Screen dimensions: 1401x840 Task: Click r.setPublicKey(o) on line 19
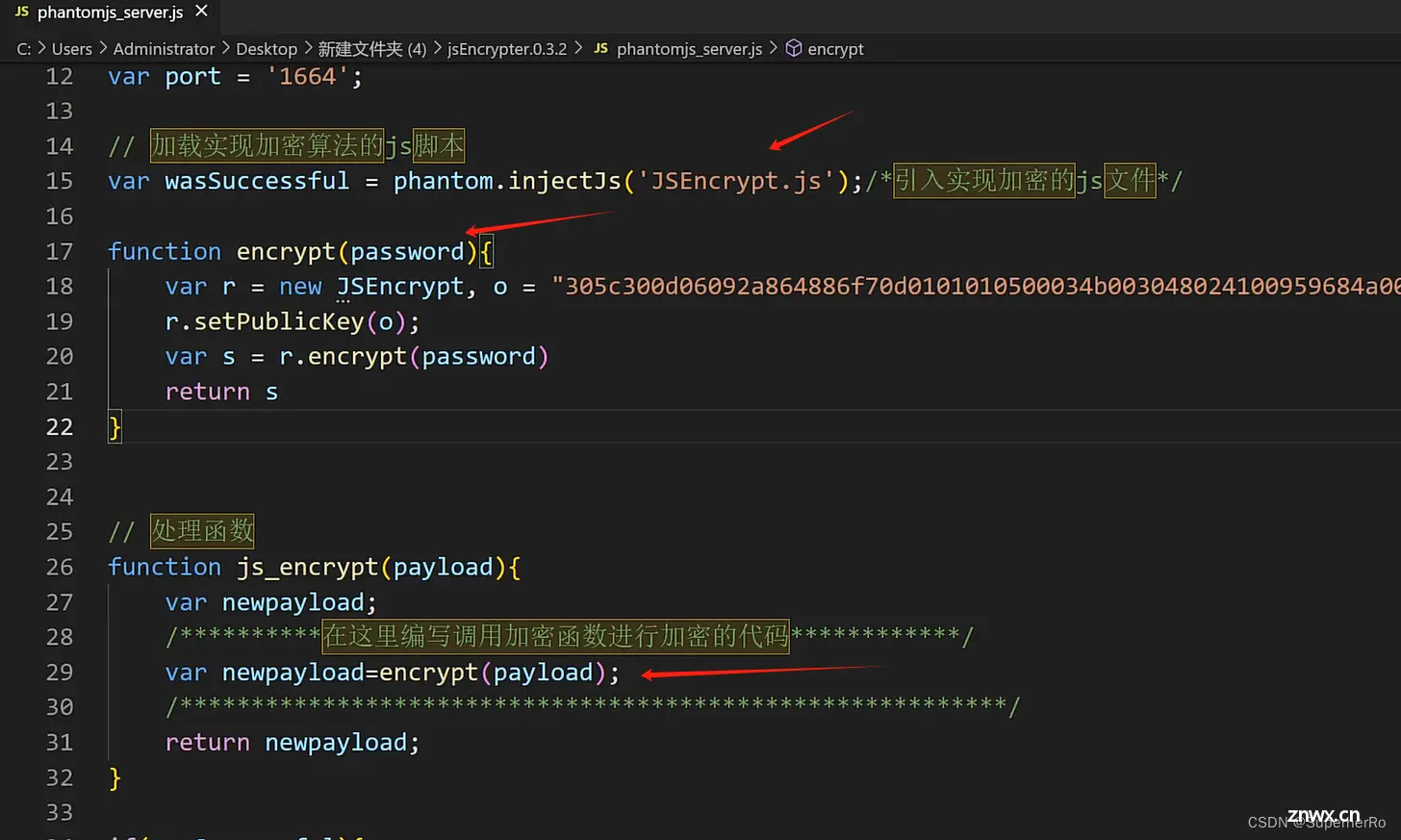293,321
